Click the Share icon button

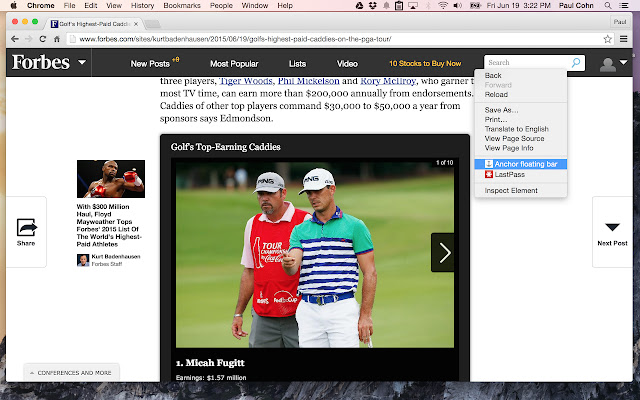[26, 231]
